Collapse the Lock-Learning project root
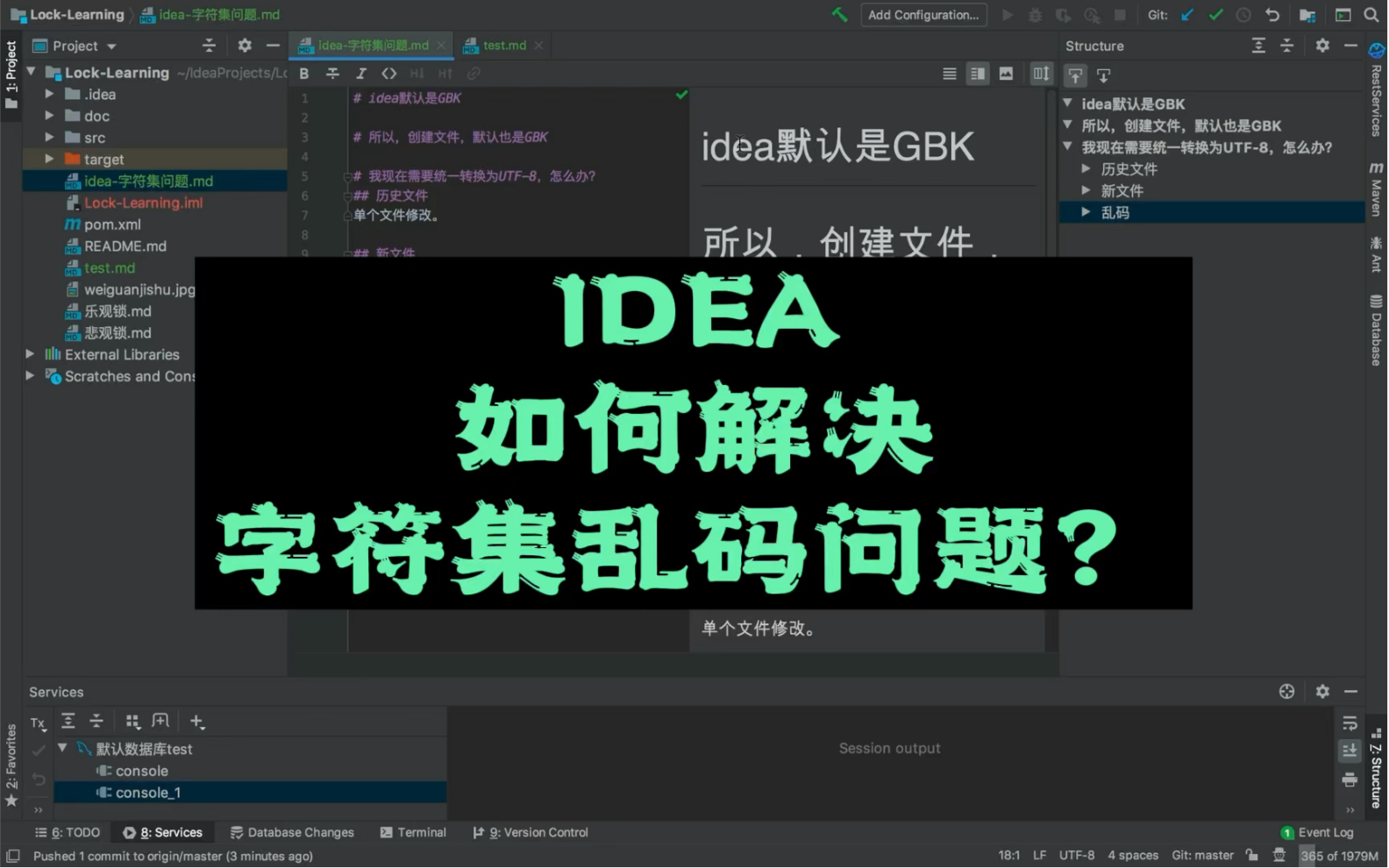The width and height of the screenshot is (1389, 868). click(x=32, y=72)
